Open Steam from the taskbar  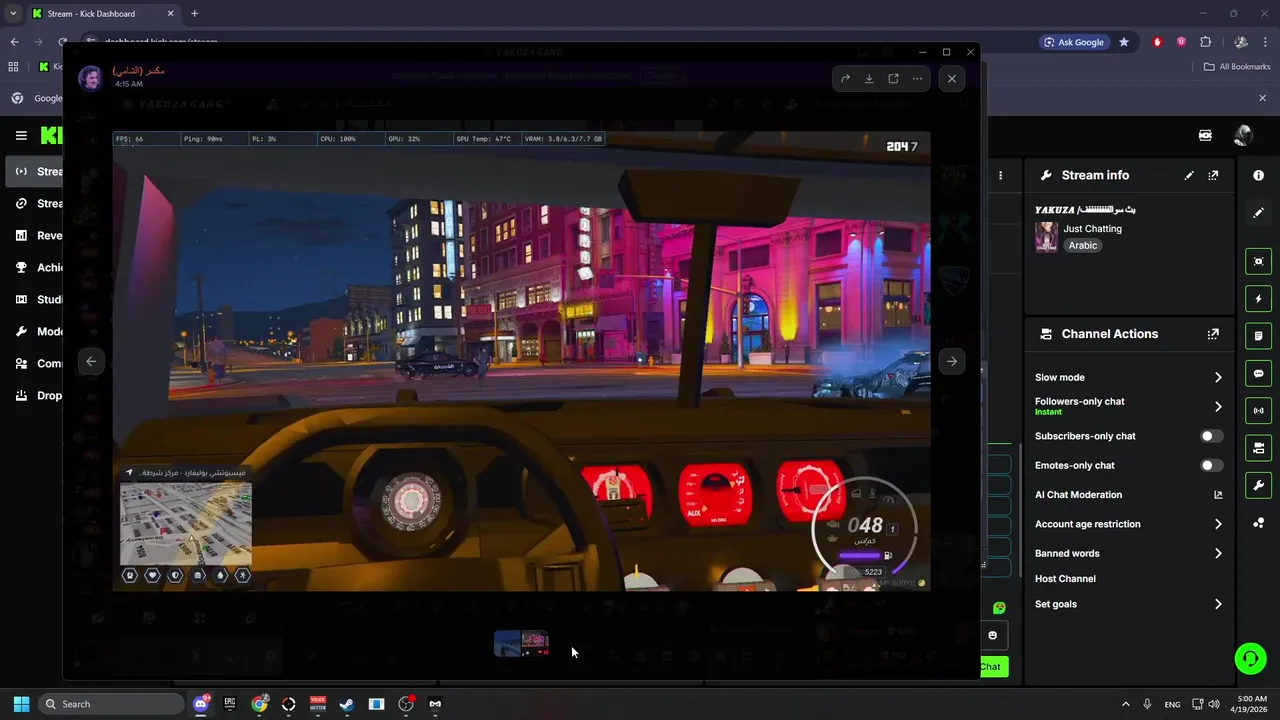tap(347, 704)
